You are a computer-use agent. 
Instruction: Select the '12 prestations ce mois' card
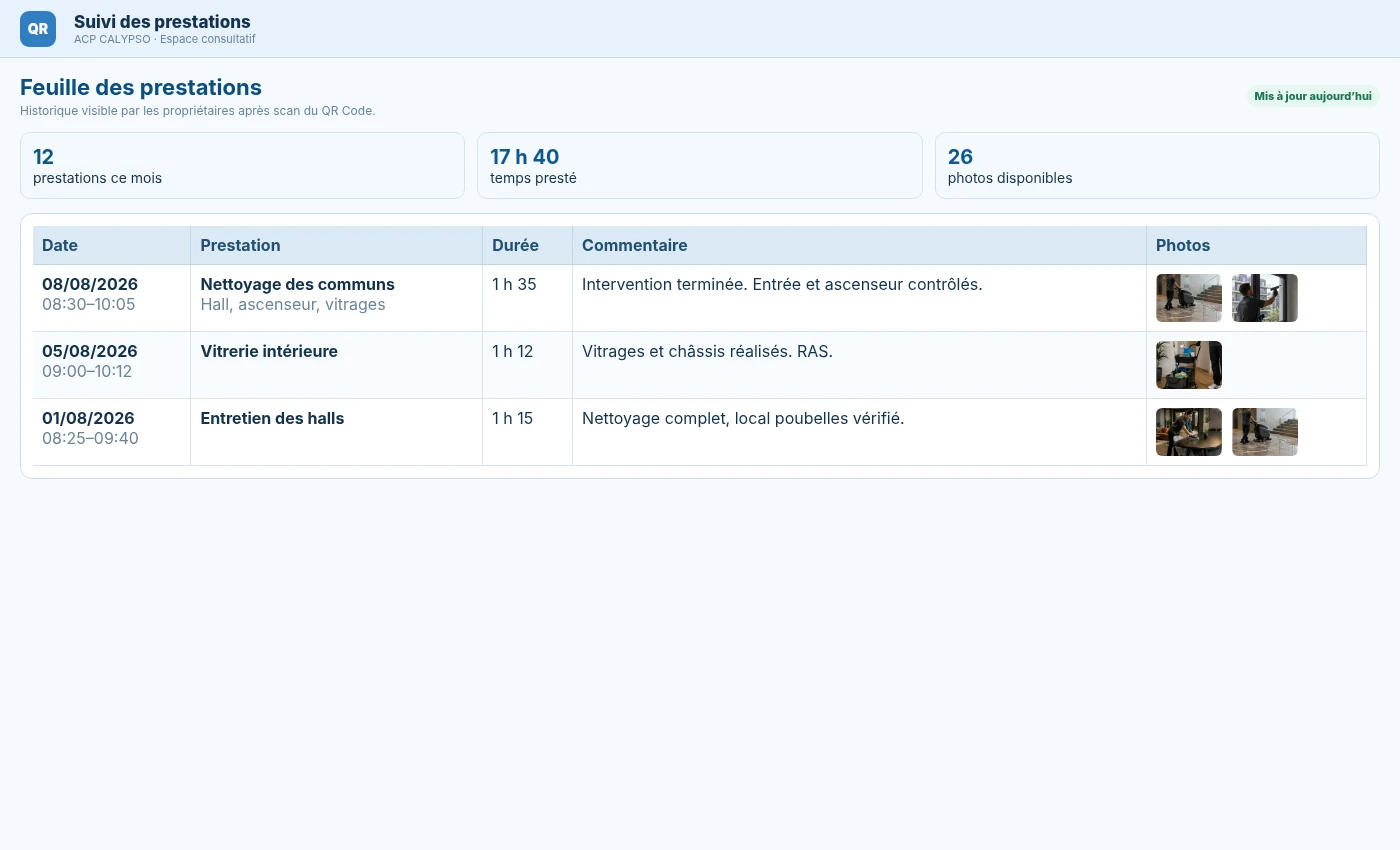coord(242,166)
